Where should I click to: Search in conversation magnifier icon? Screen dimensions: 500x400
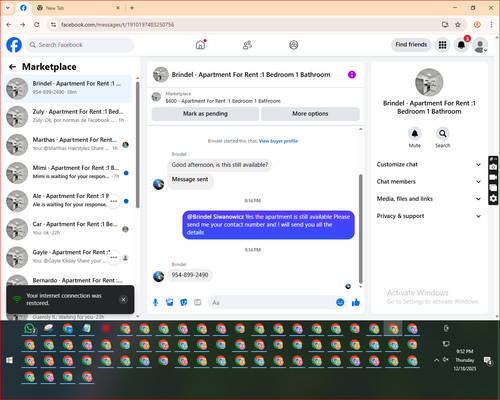[443, 134]
